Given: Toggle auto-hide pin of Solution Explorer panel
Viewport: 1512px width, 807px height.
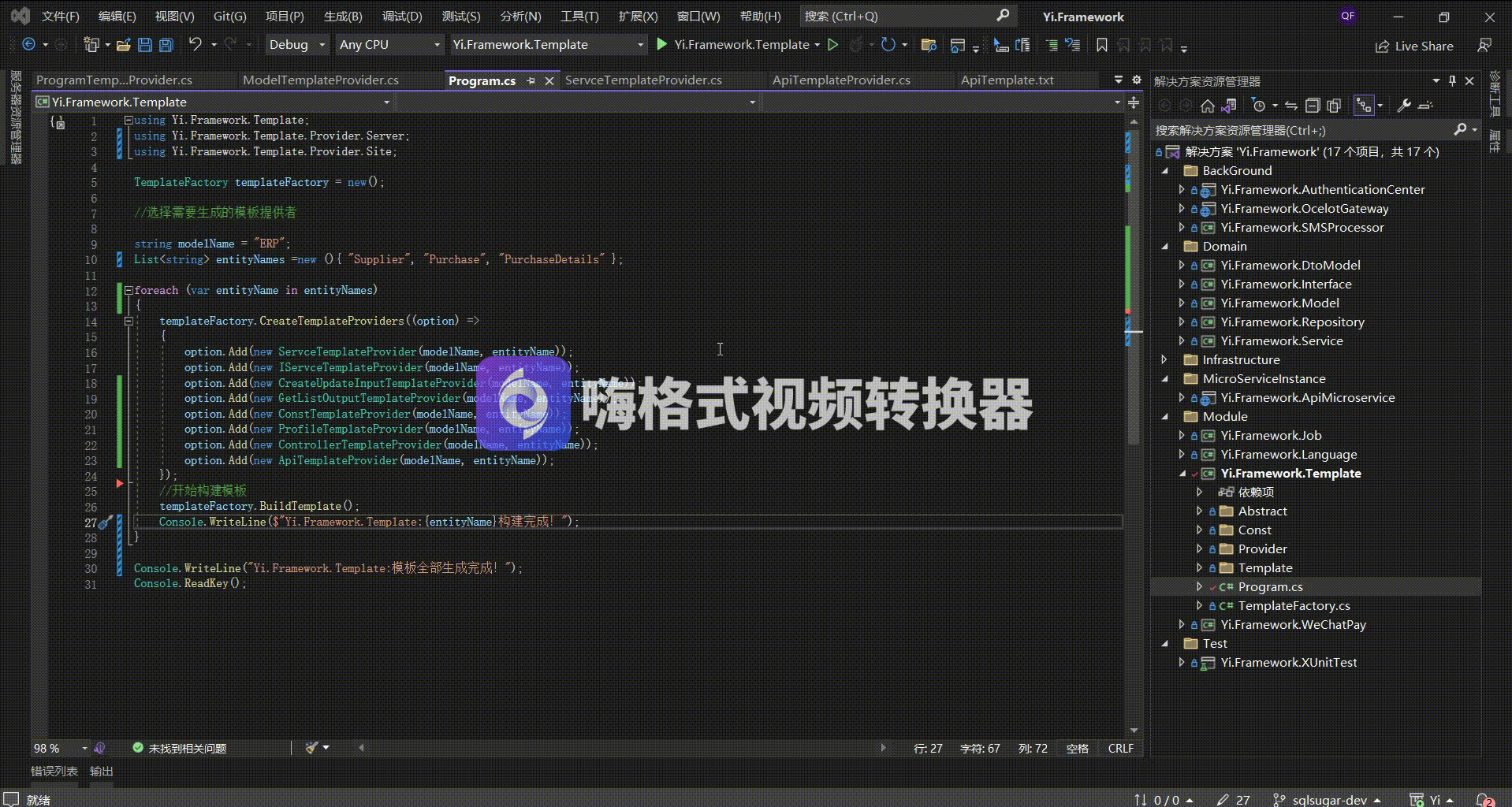Looking at the screenshot, I should [x=1452, y=80].
